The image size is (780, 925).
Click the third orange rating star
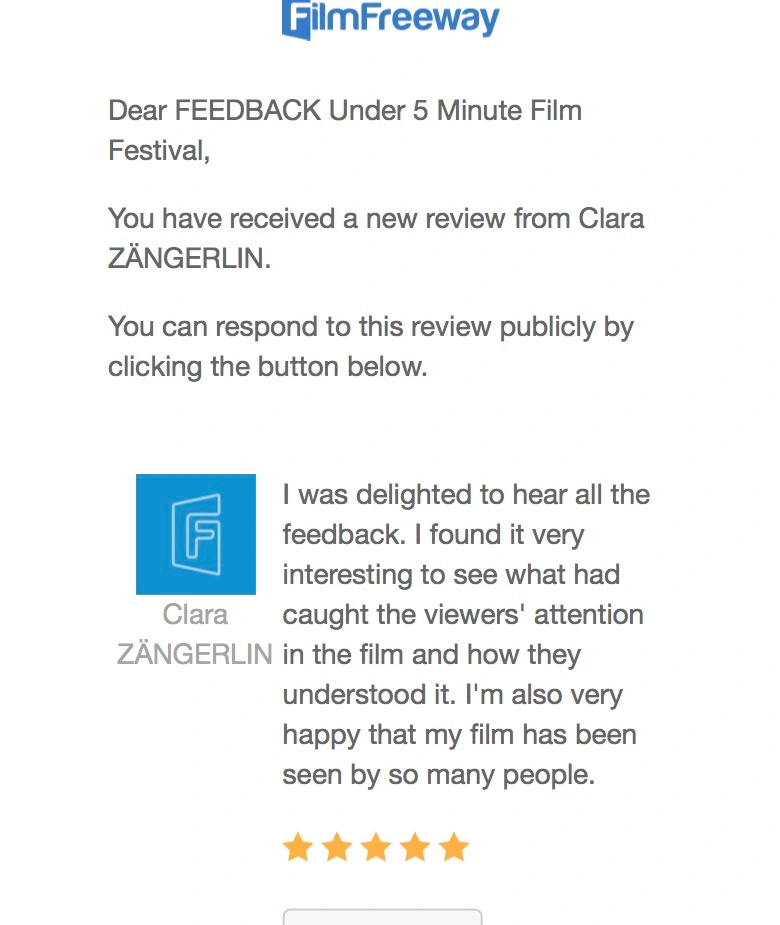[x=376, y=848]
